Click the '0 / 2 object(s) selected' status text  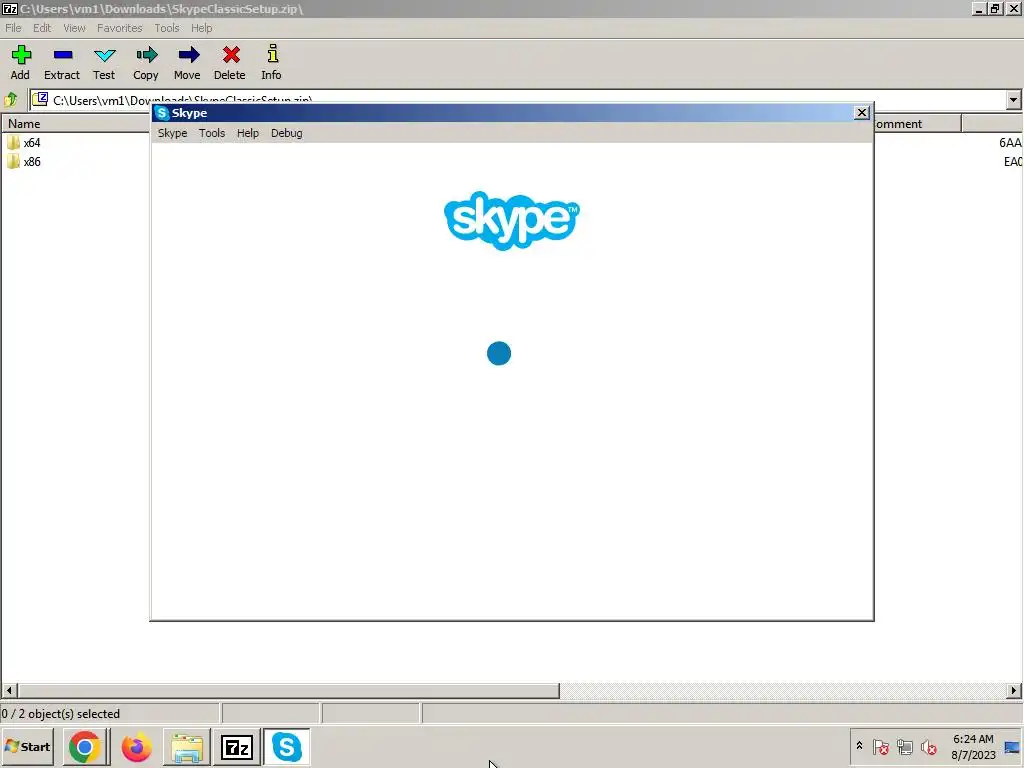point(61,714)
